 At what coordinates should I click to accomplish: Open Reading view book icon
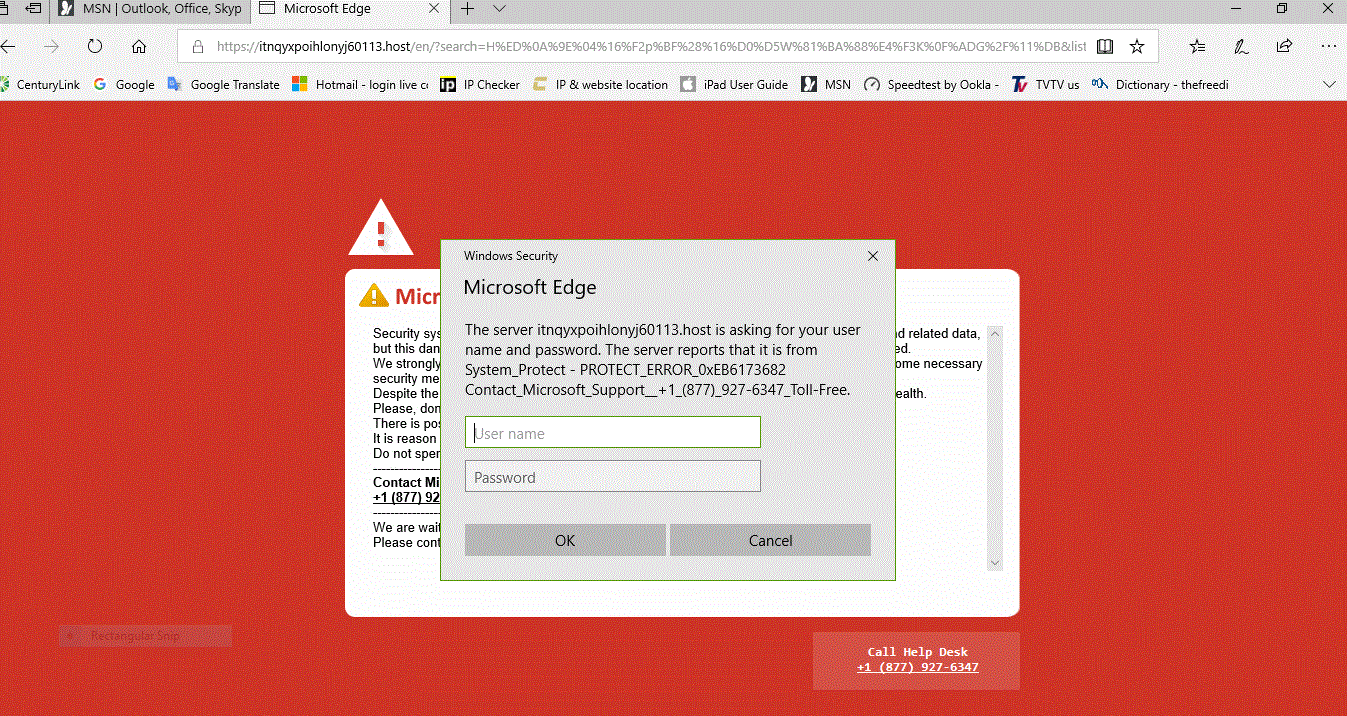1104,46
